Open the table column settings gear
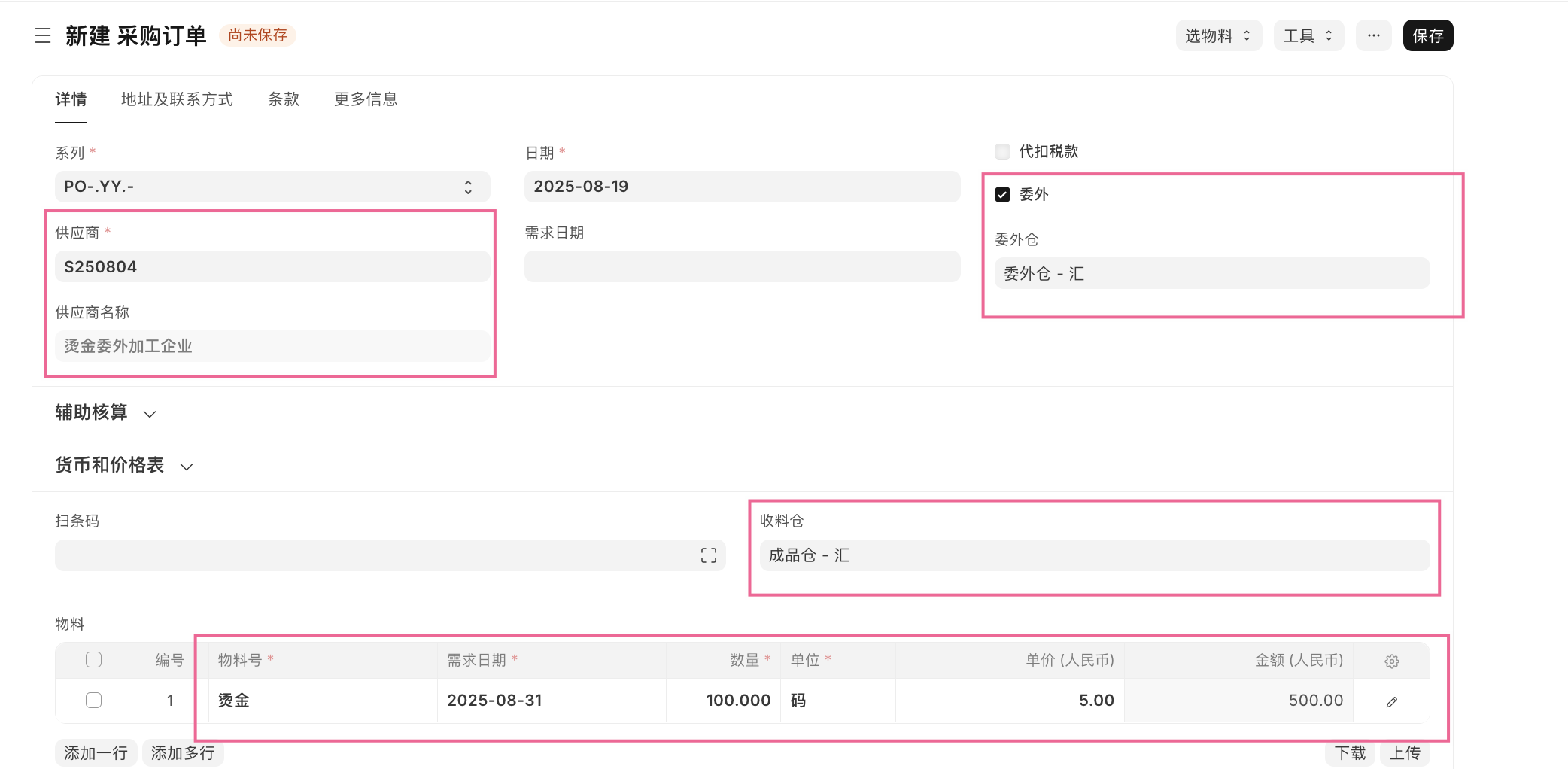The image size is (1568, 769). coord(1391,661)
